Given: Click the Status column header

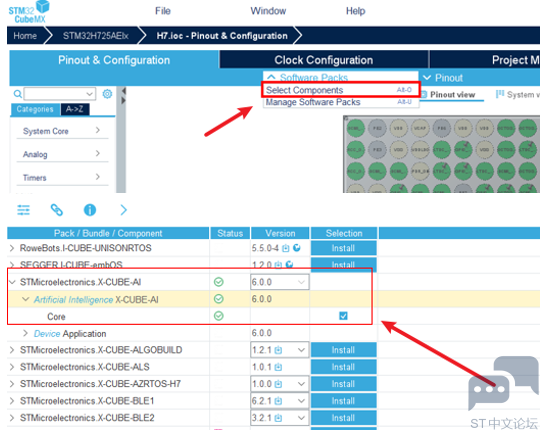Looking at the screenshot, I should 230,233.
